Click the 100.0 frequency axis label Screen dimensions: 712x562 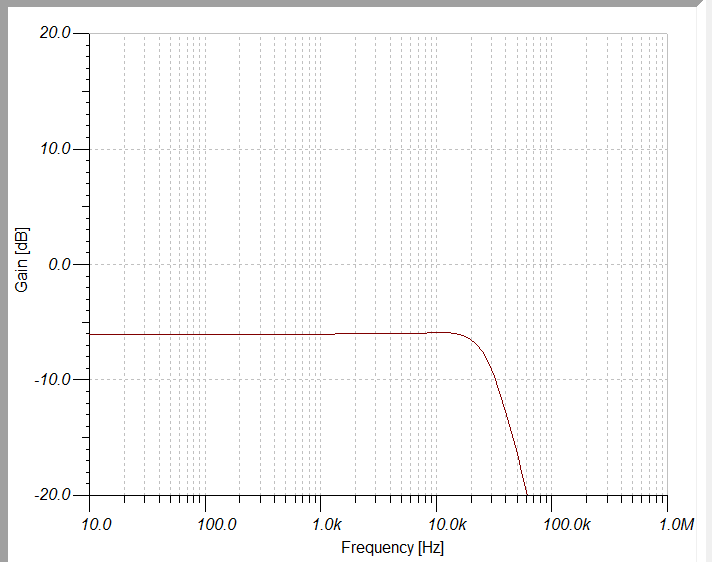[216, 524]
